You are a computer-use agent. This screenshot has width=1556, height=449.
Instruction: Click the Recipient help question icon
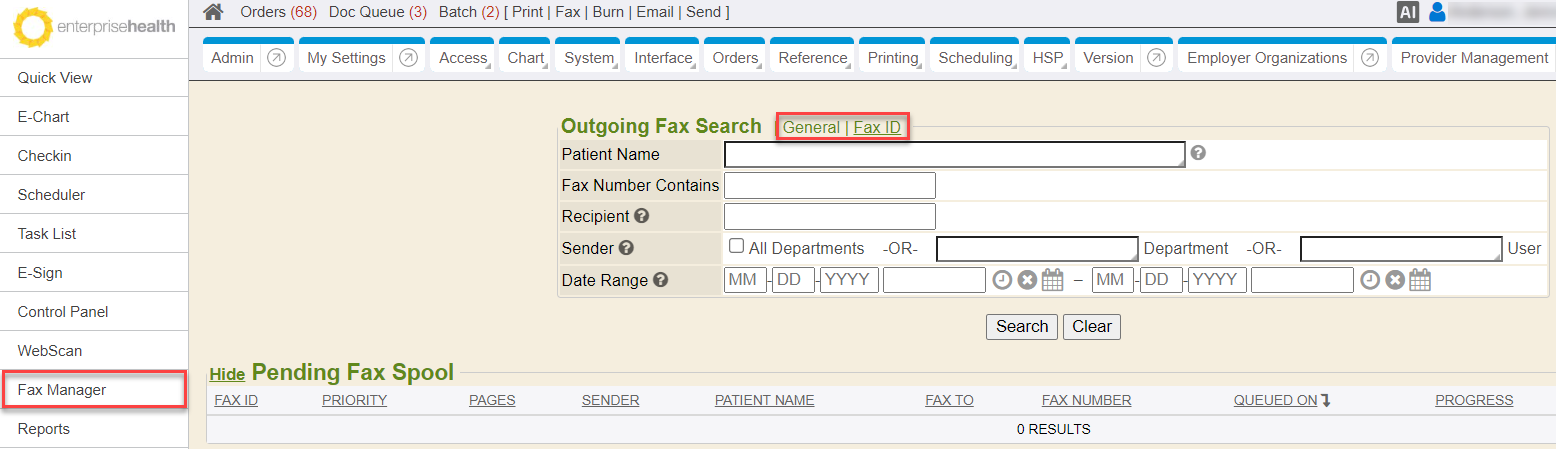[642, 216]
